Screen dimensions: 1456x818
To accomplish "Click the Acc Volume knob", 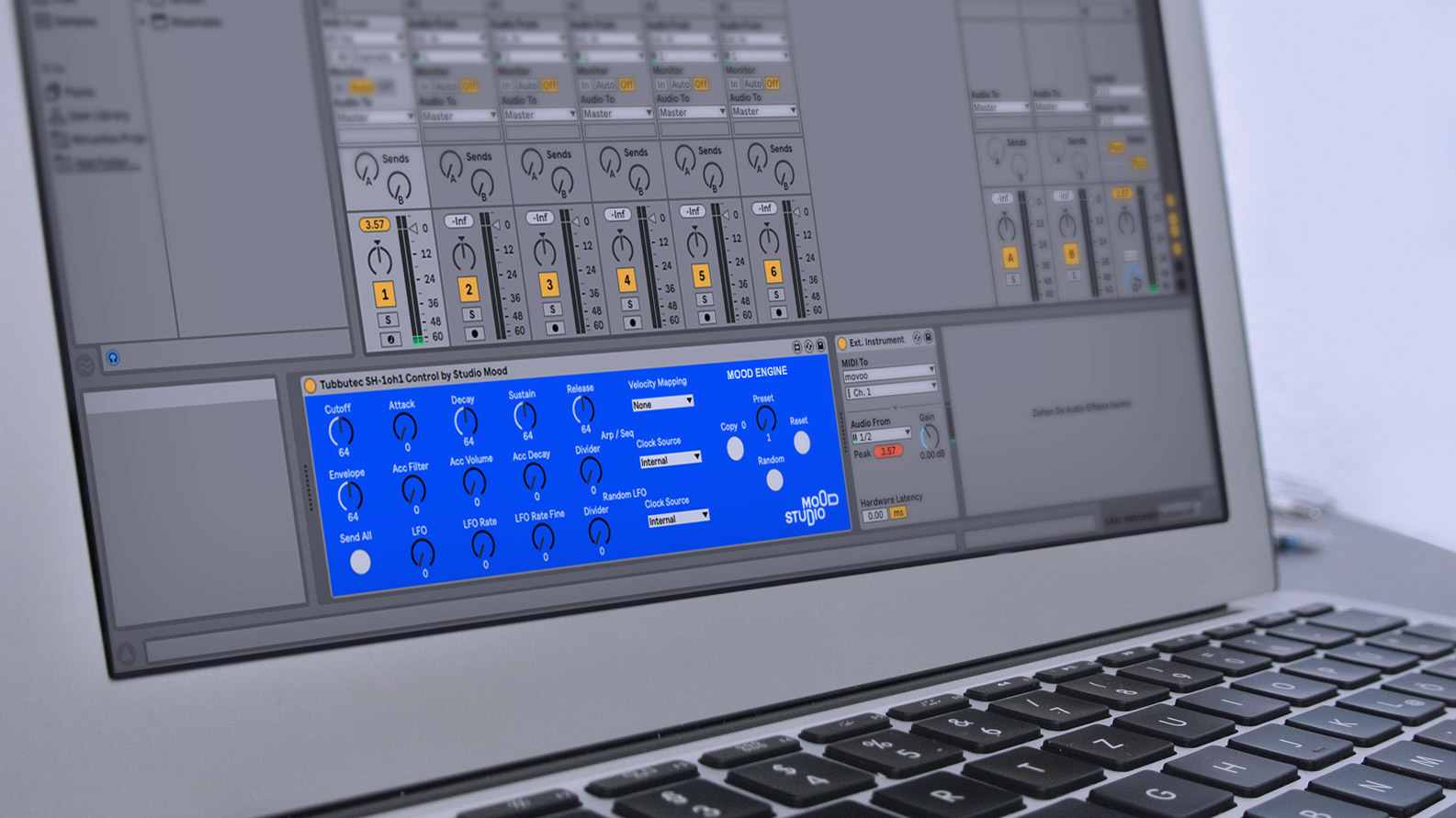I will (x=474, y=481).
